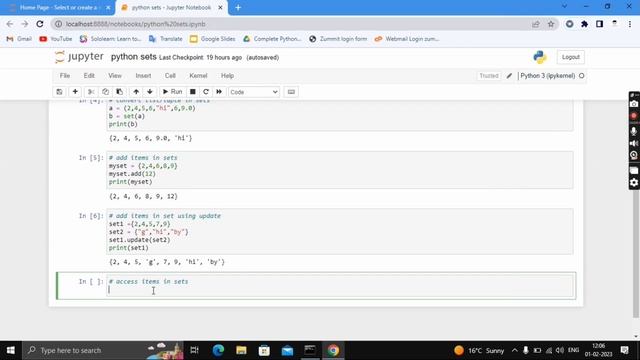Open the Cell menu

[x=170, y=76]
